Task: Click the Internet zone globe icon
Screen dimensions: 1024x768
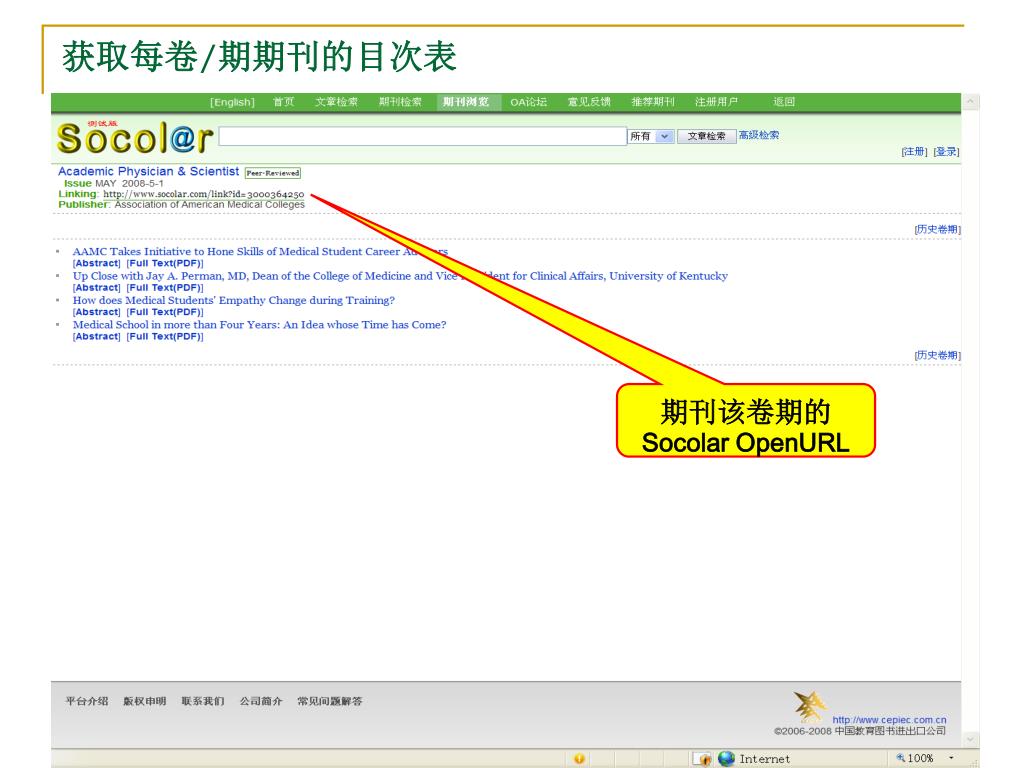Action: coord(726,758)
